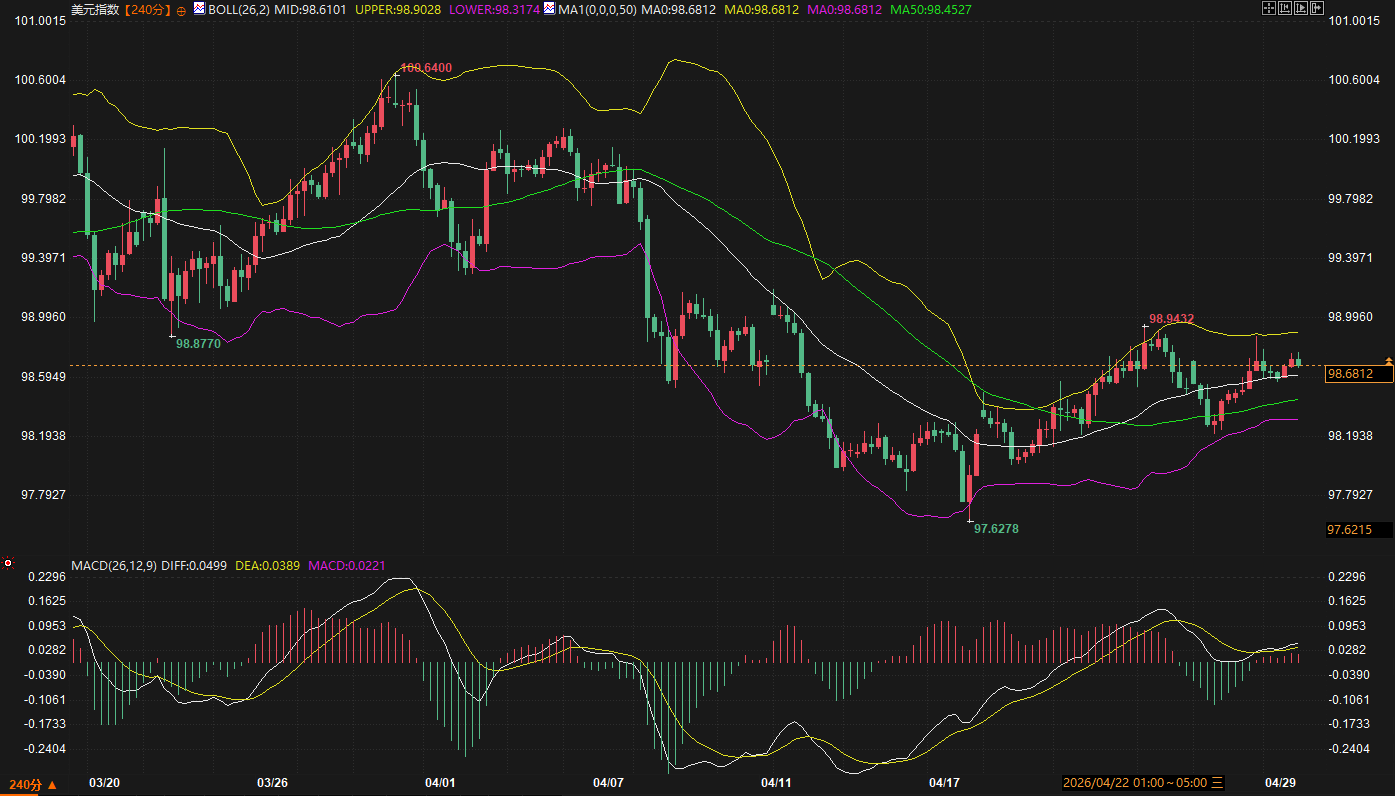The width and height of the screenshot is (1395, 796).
Task: Click the orange arrows beside current price tag
Action: click(x=1388, y=360)
